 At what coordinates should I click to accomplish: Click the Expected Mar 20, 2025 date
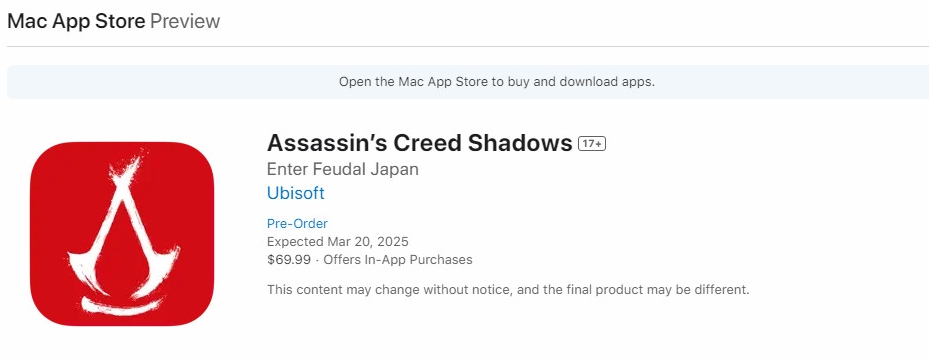click(338, 242)
